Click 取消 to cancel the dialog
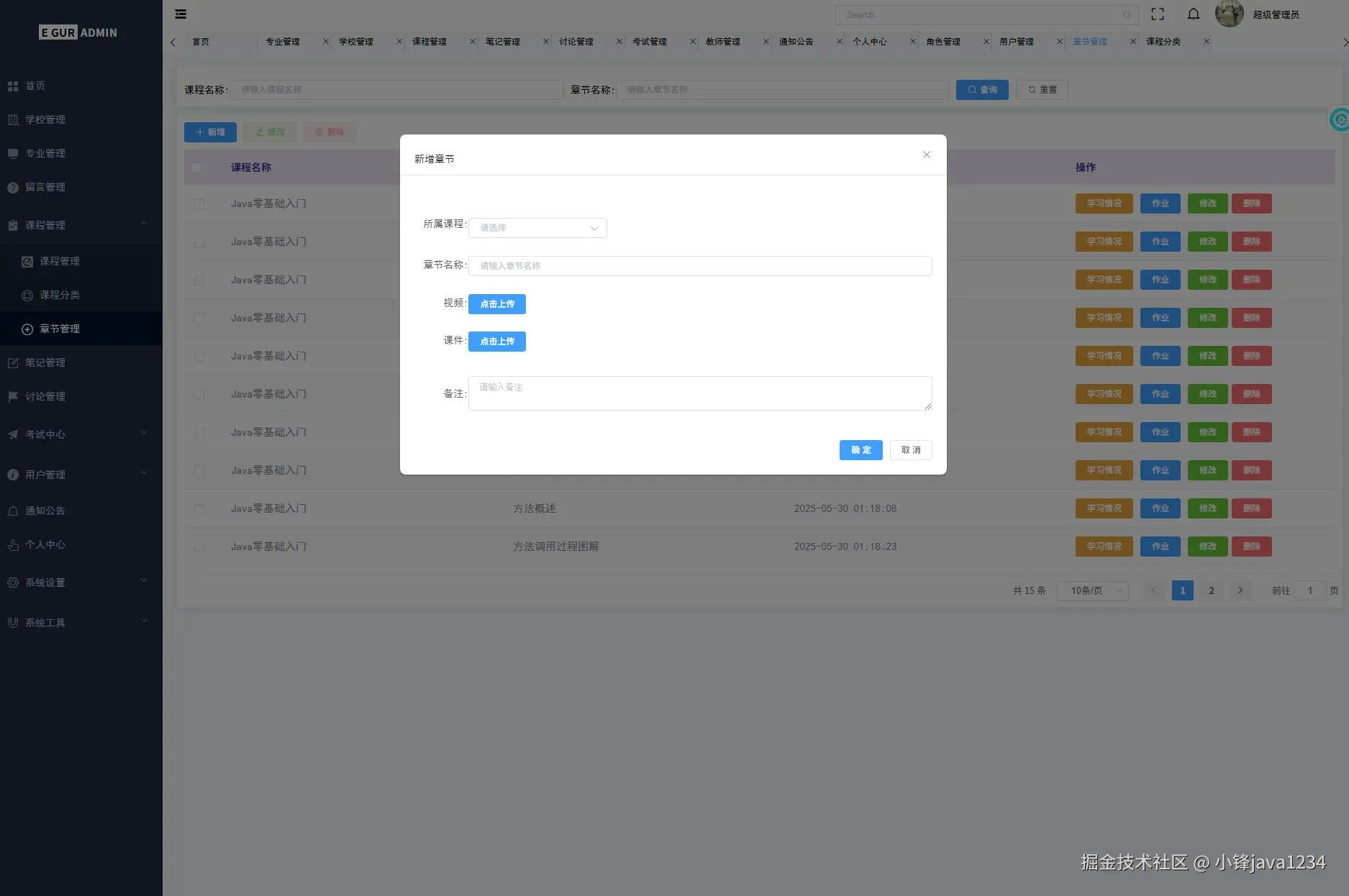The image size is (1349, 896). 911,450
